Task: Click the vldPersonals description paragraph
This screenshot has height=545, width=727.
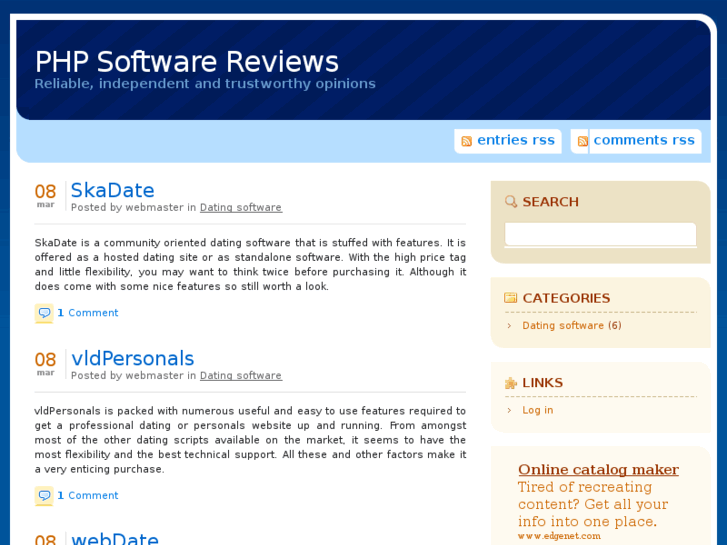Action: (x=250, y=440)
